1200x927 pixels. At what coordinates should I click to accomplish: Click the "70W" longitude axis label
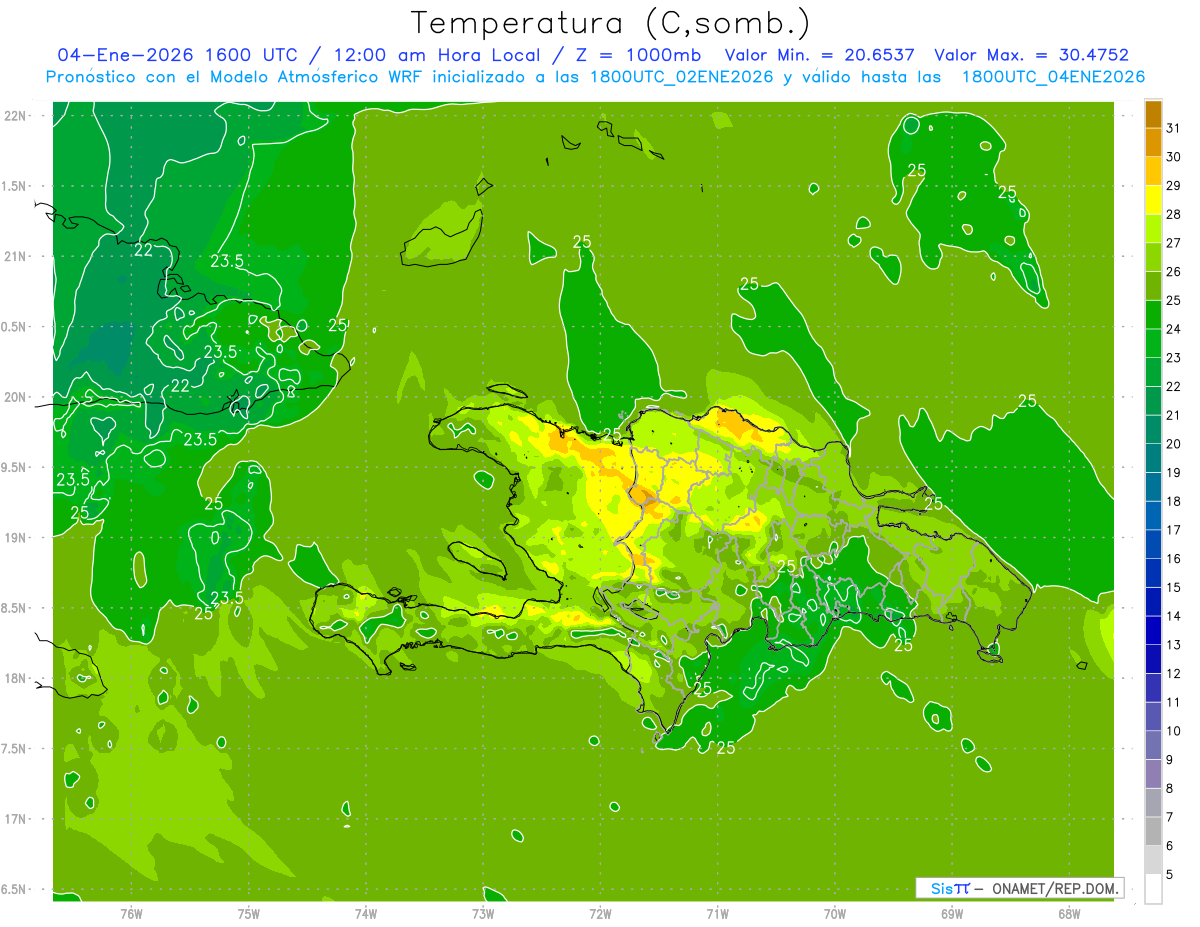pos(835,913)
